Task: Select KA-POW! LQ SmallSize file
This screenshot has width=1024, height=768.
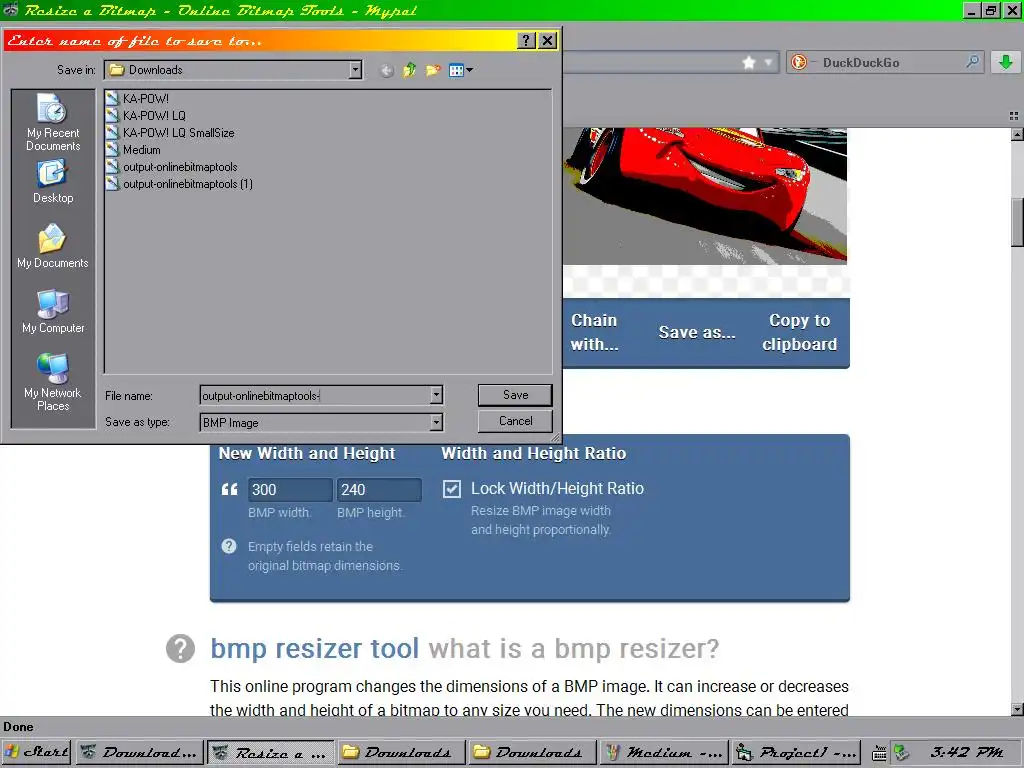Action: [x=178, y=133]
